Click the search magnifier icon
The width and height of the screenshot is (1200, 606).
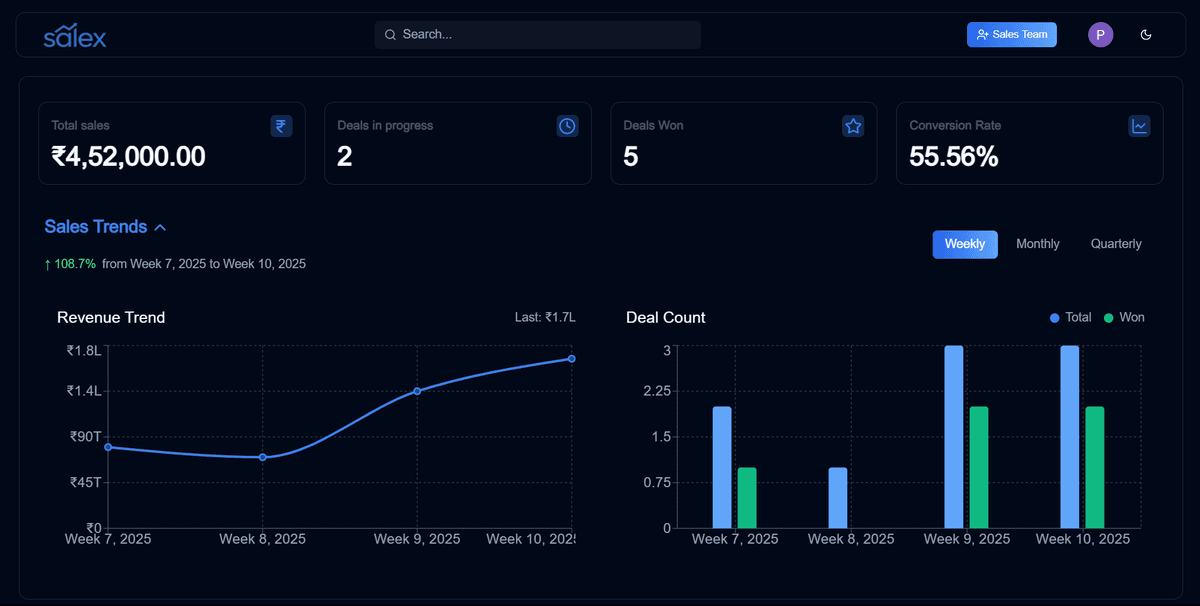click(x=390, y=34)
